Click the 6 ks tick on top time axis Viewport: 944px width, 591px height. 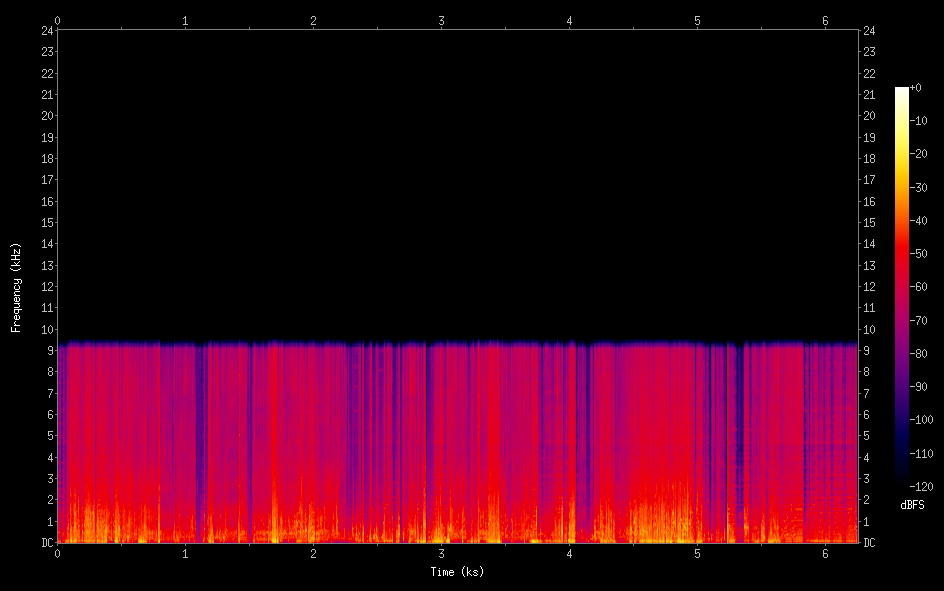tap(826, 20)
